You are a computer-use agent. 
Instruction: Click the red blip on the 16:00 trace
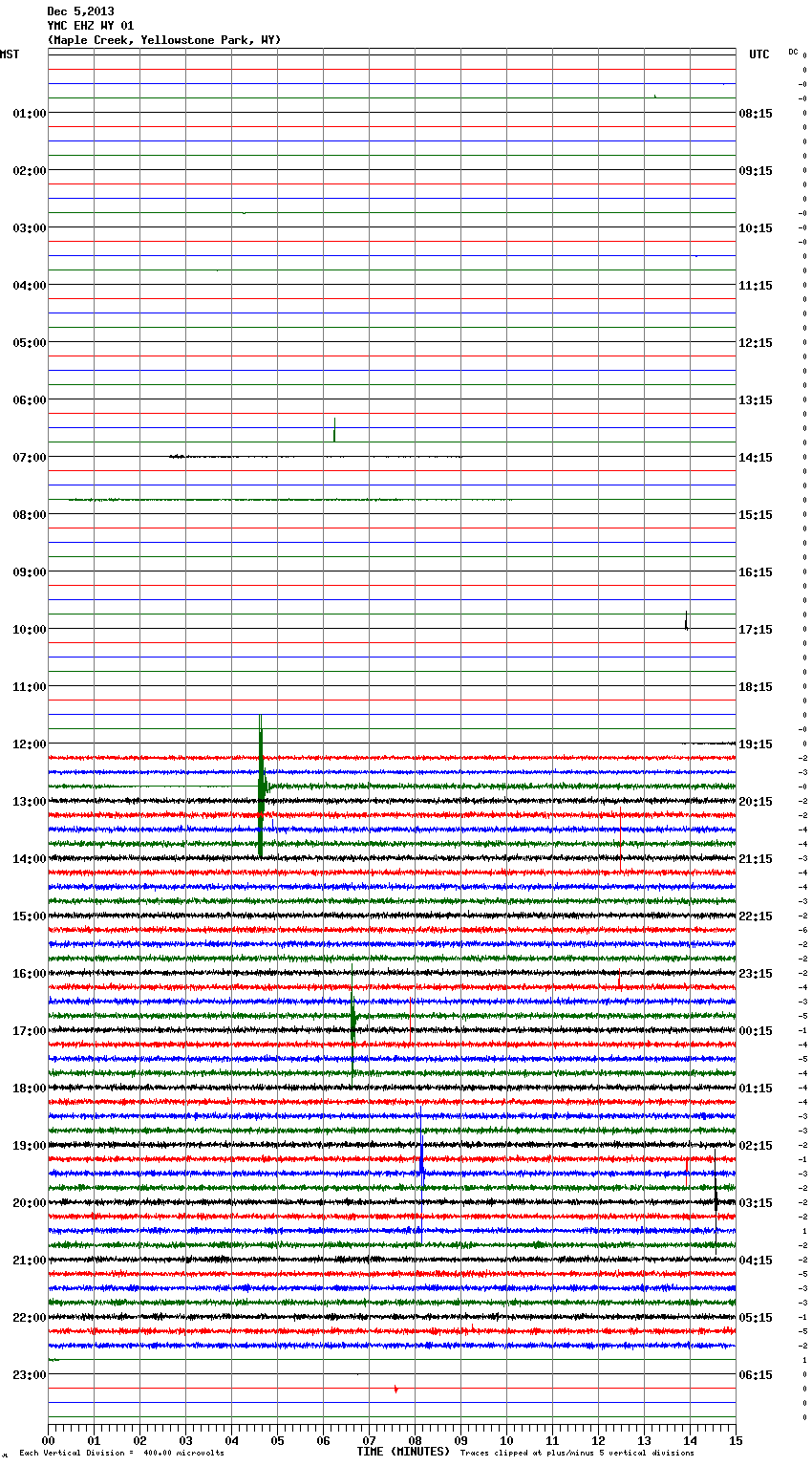[x=619, y=979]
